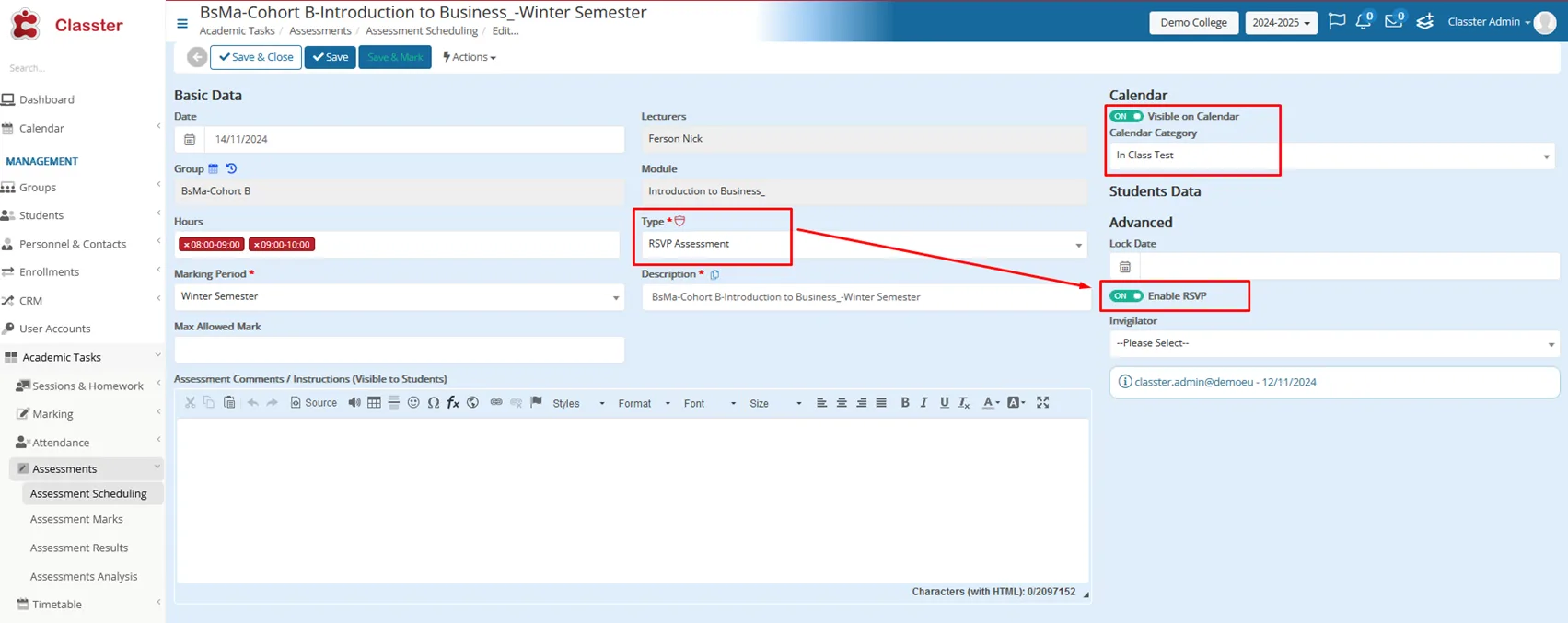Remove the 08:00-09:00 hour tag
The image size is (1568, 623).
point(186,245)
